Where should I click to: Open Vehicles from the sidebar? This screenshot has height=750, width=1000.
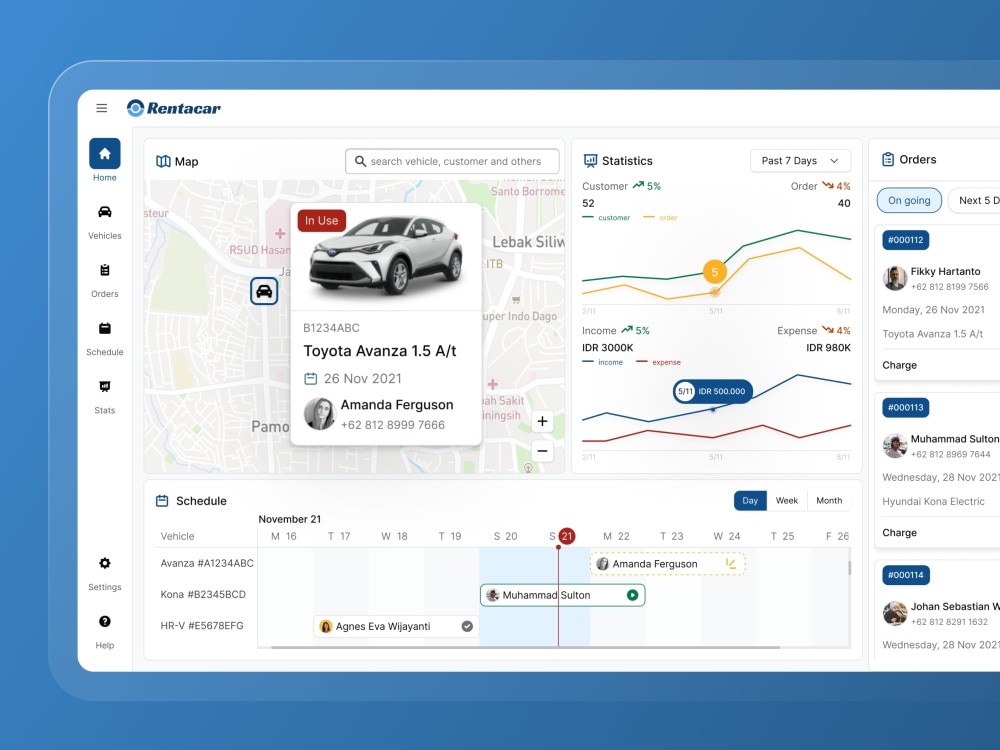click(x=105, y=223)
